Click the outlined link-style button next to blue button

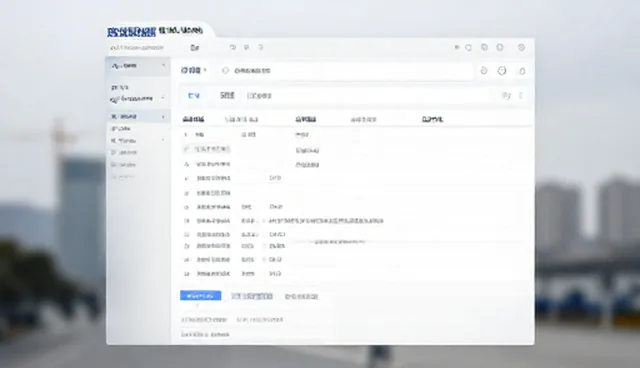click(252, 296)
